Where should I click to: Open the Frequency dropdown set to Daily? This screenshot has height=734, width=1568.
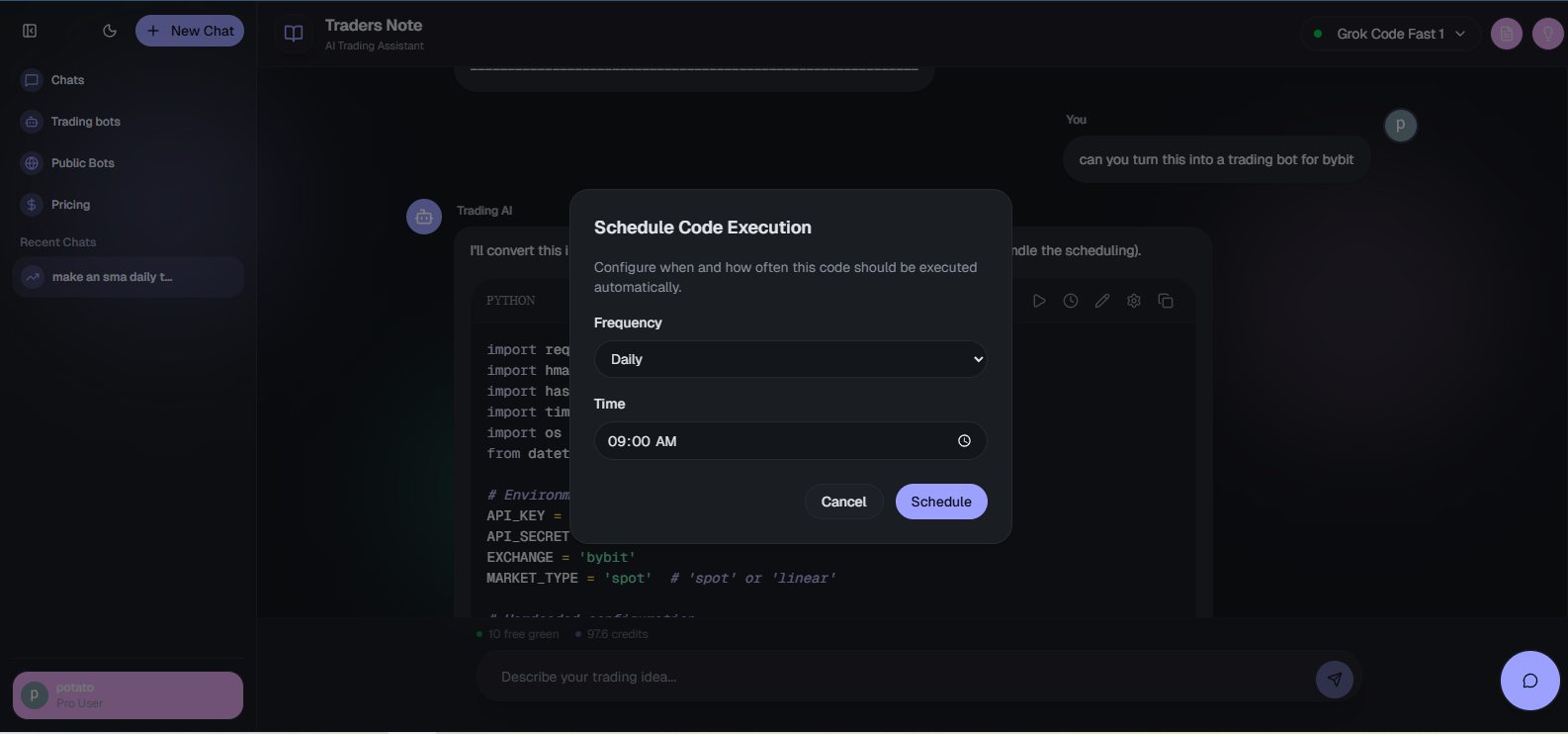[x=790, y=359]
